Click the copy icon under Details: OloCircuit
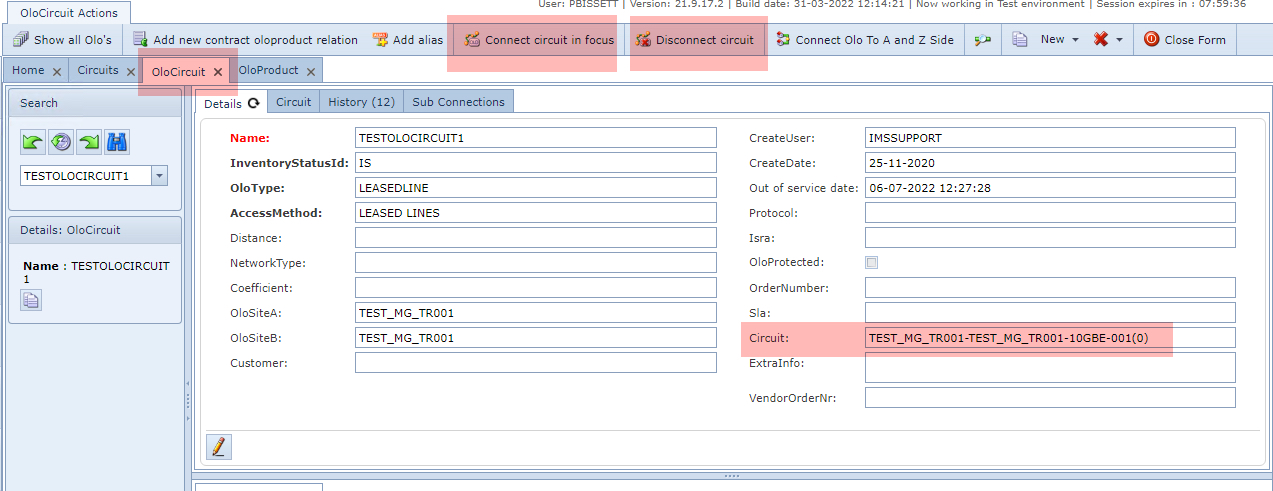 coord(32,299)
